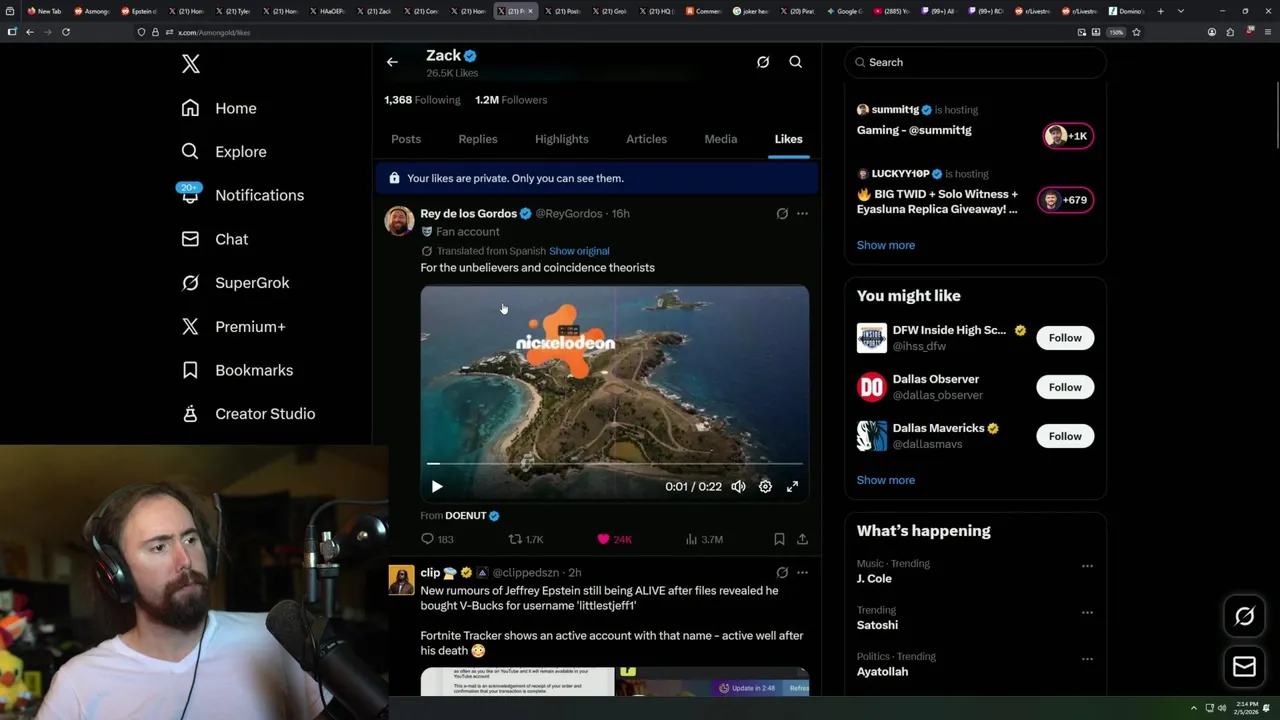Show more suggested accounts

(x=886, y=480)
